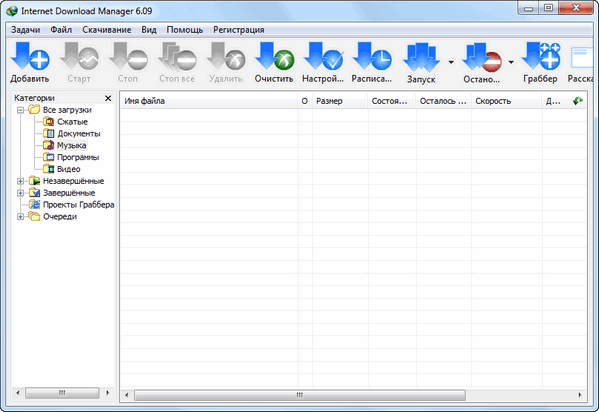Sort by the Имя файла column header
This screenshot has height=412, width=599.
pyautogui.click(x=209, y=101)
